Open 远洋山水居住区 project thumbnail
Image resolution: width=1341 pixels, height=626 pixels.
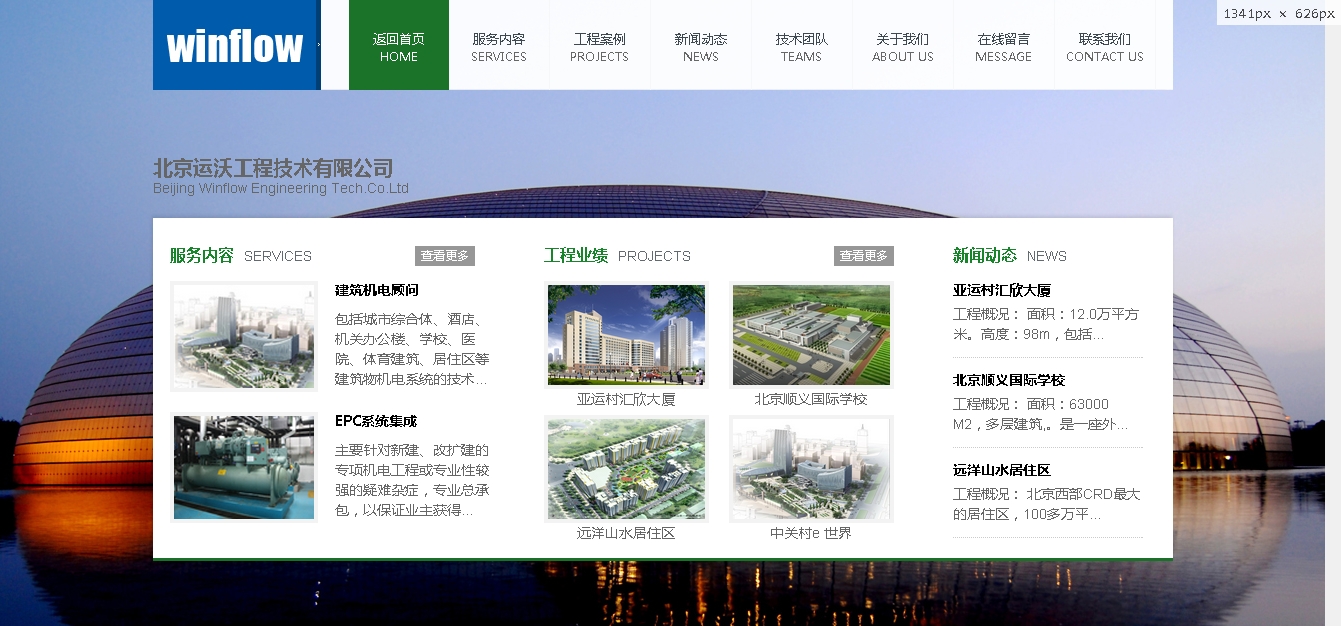[626, 469]
